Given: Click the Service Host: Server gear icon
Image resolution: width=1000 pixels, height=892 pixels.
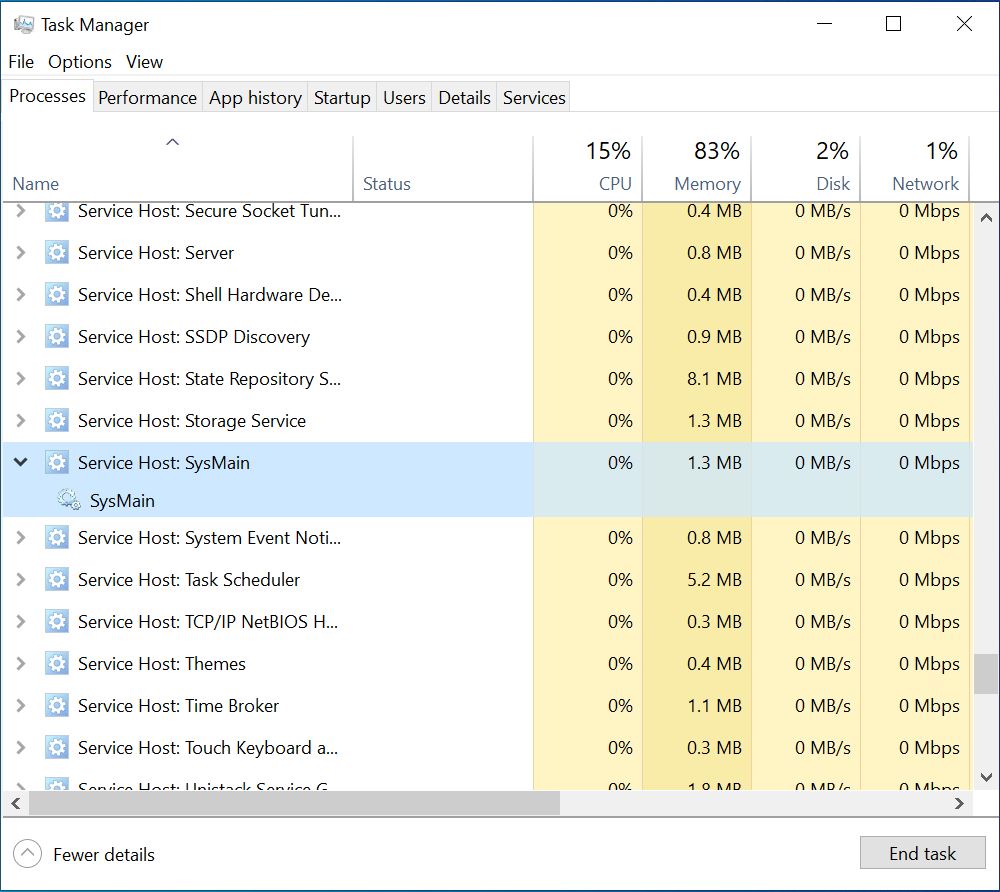Looking at the screenshot, I should (57, 253).
